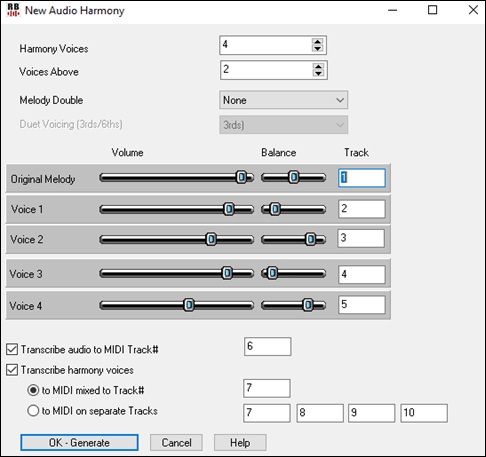This screenshot has height=457, width=486.
Task: Decrease Voices Above with down arrow
Action: pos(318,73)
